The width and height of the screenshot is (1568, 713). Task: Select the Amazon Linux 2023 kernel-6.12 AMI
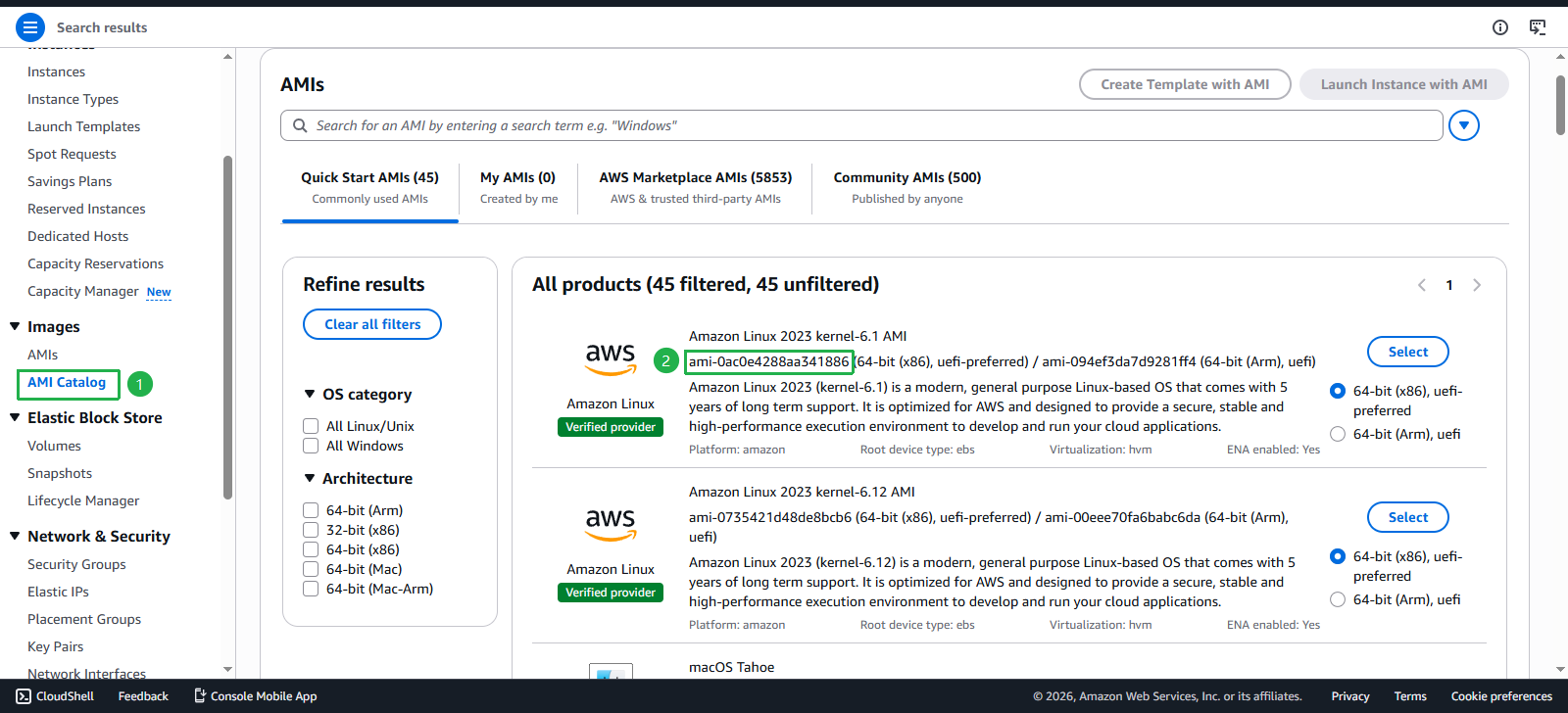coord(1408,517)
